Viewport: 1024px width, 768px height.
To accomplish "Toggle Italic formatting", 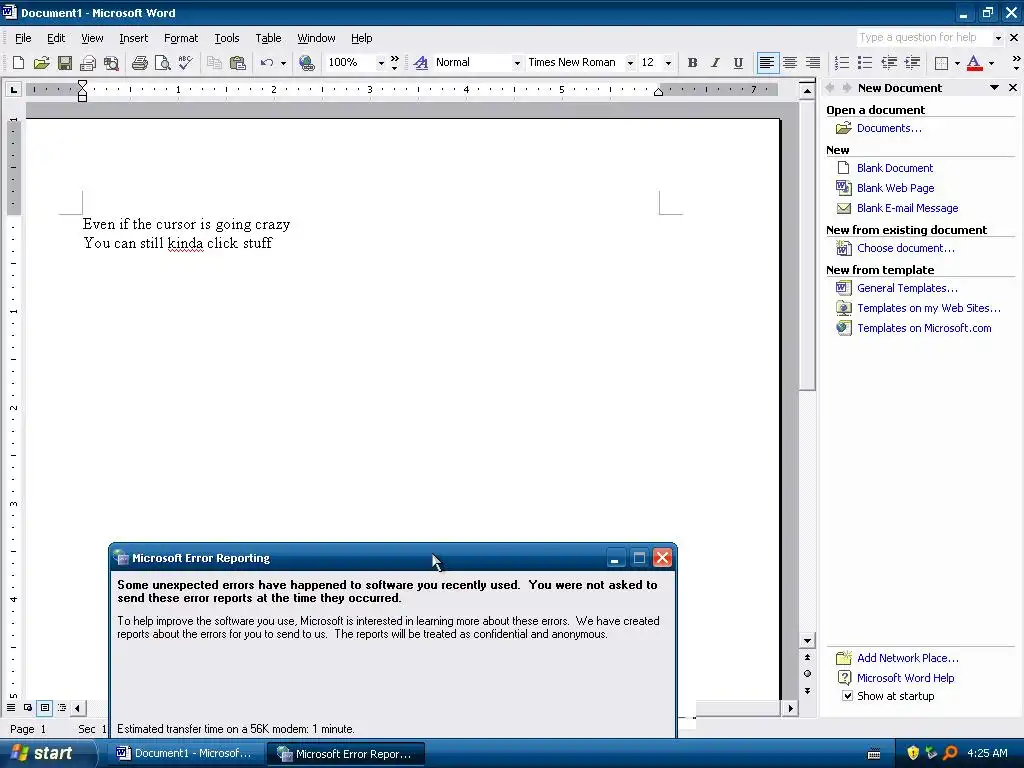I will click(715, 63).
